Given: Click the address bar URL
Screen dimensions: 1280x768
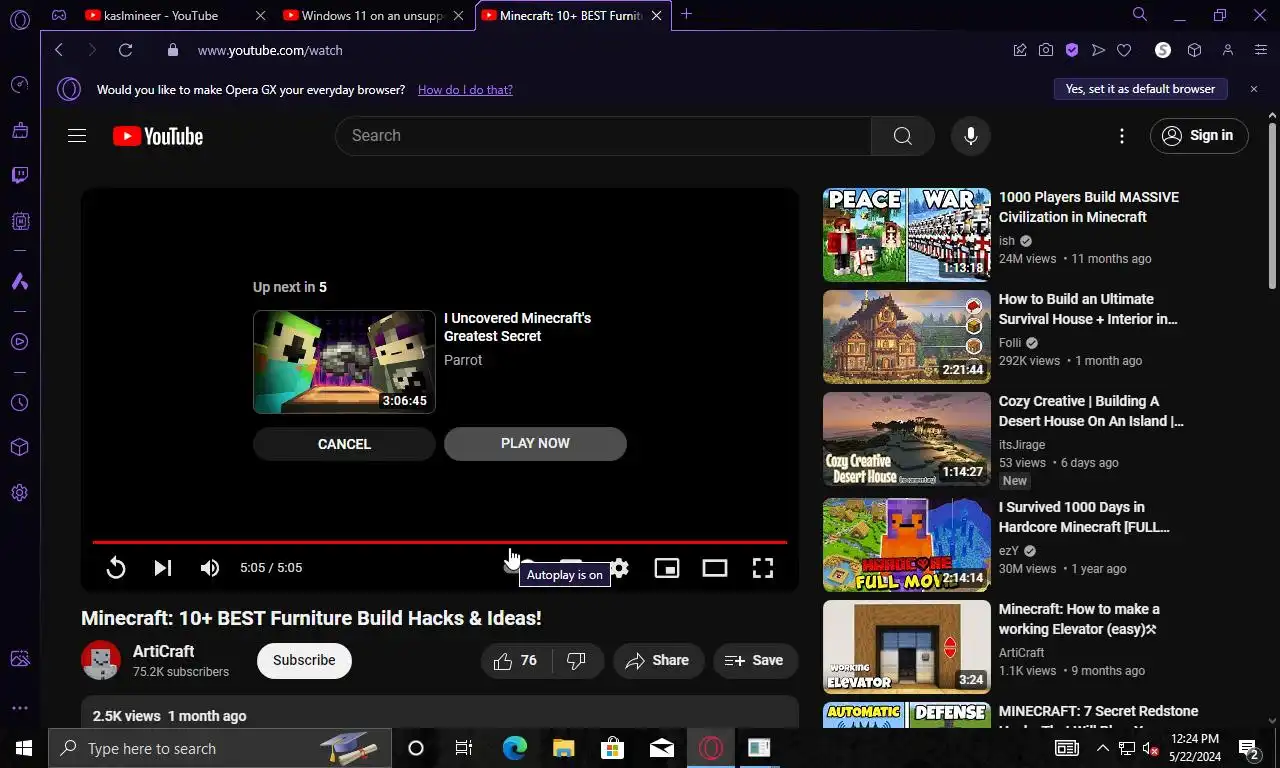Looking at the screenshot, I should [270, 50].
